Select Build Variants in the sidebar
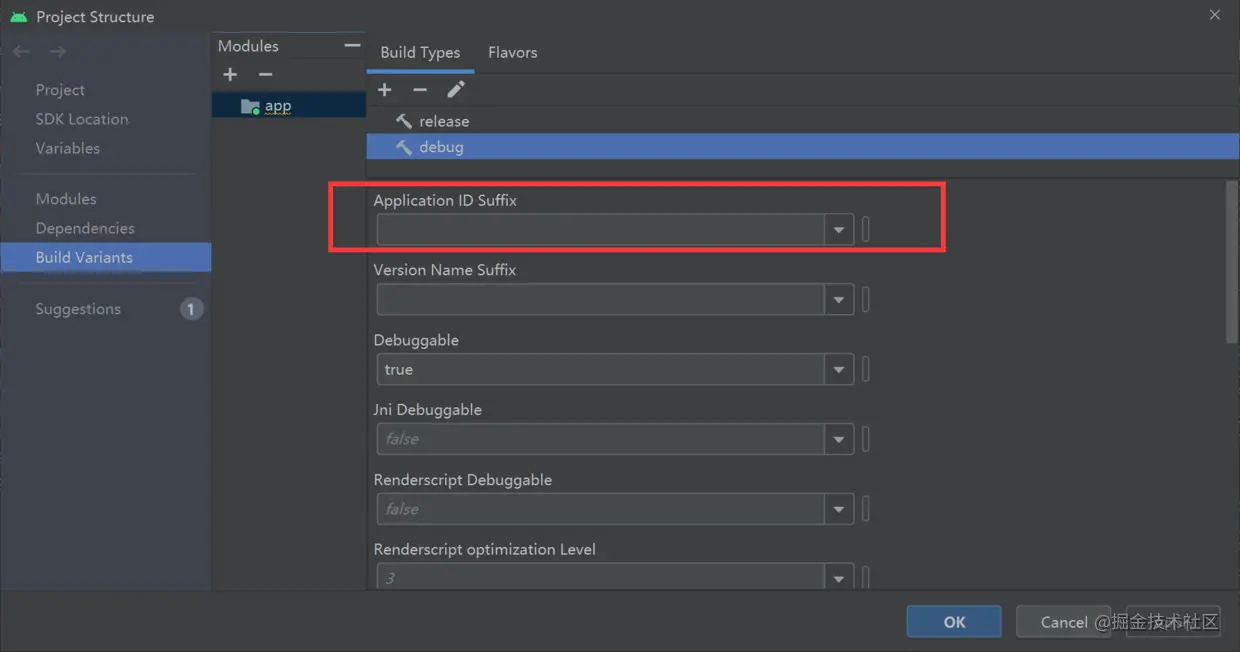The height and width of the screenshot is (652, 1240). 105,257
